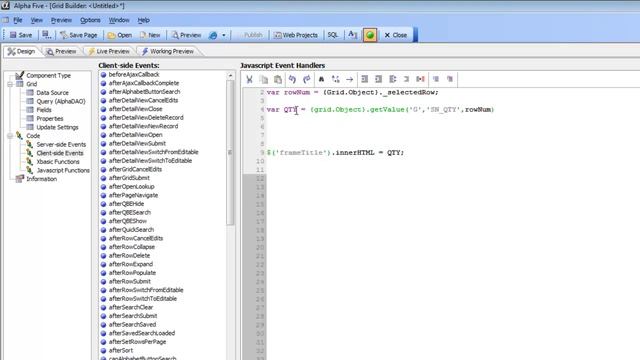Select Update Settings tree item
This screenshot has width=640, height=360.
point(57,127)
